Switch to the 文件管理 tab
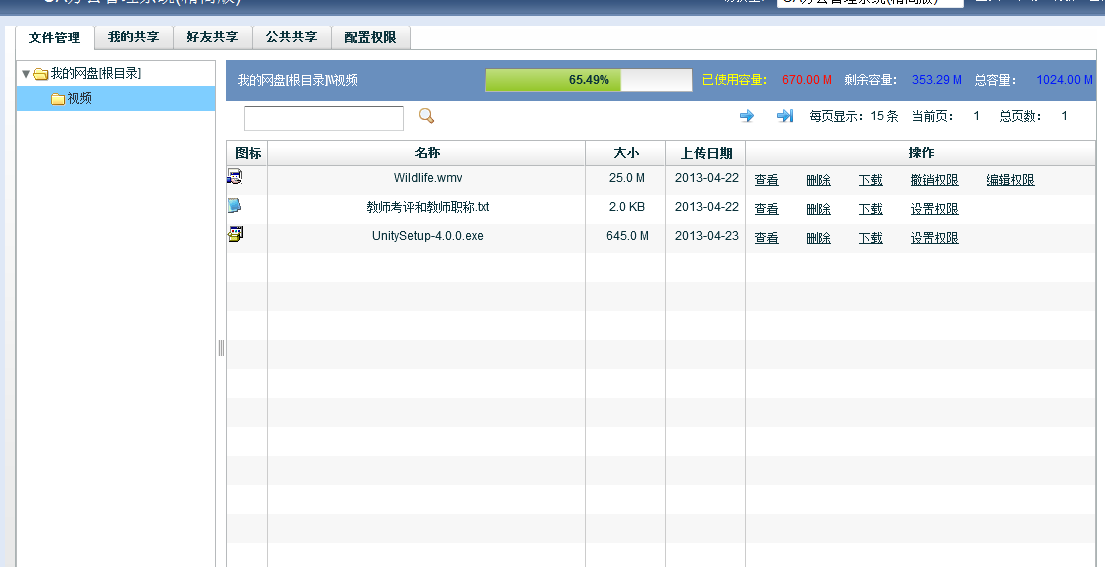The image size is (1105, 567). [54, 38]
